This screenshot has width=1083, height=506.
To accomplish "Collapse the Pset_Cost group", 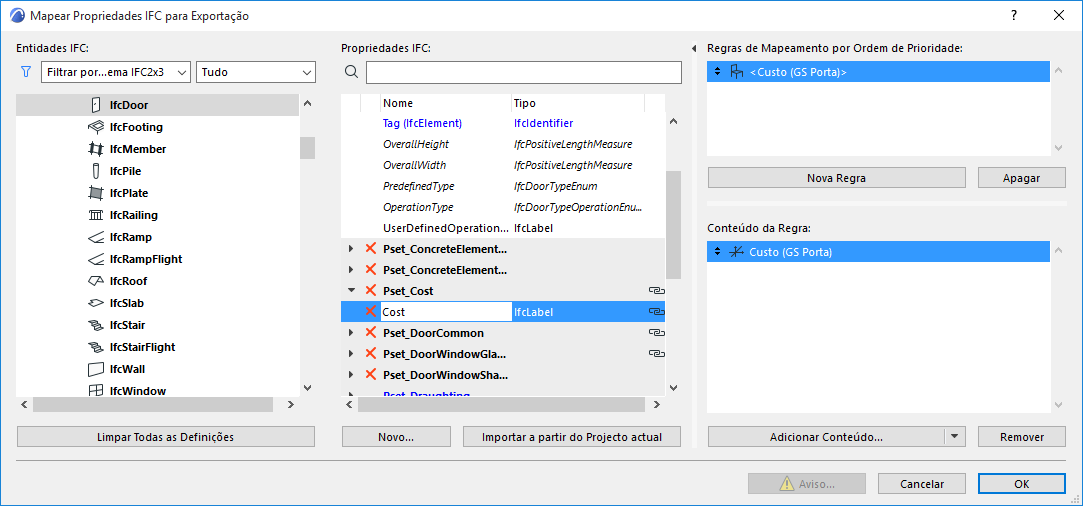I will pos(351,291).
